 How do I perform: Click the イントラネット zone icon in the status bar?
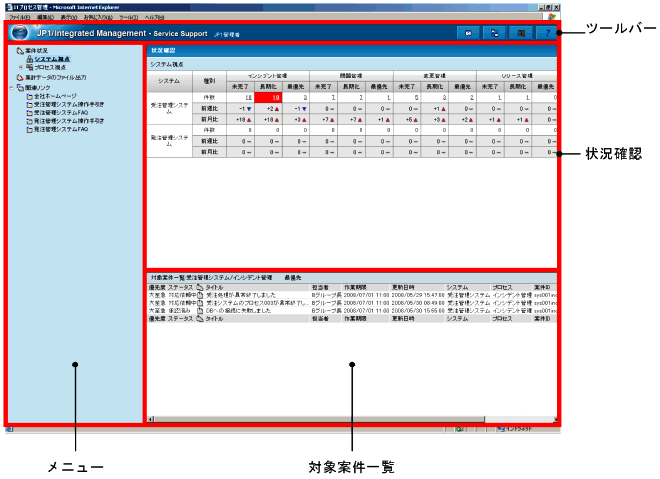point(500,429)
